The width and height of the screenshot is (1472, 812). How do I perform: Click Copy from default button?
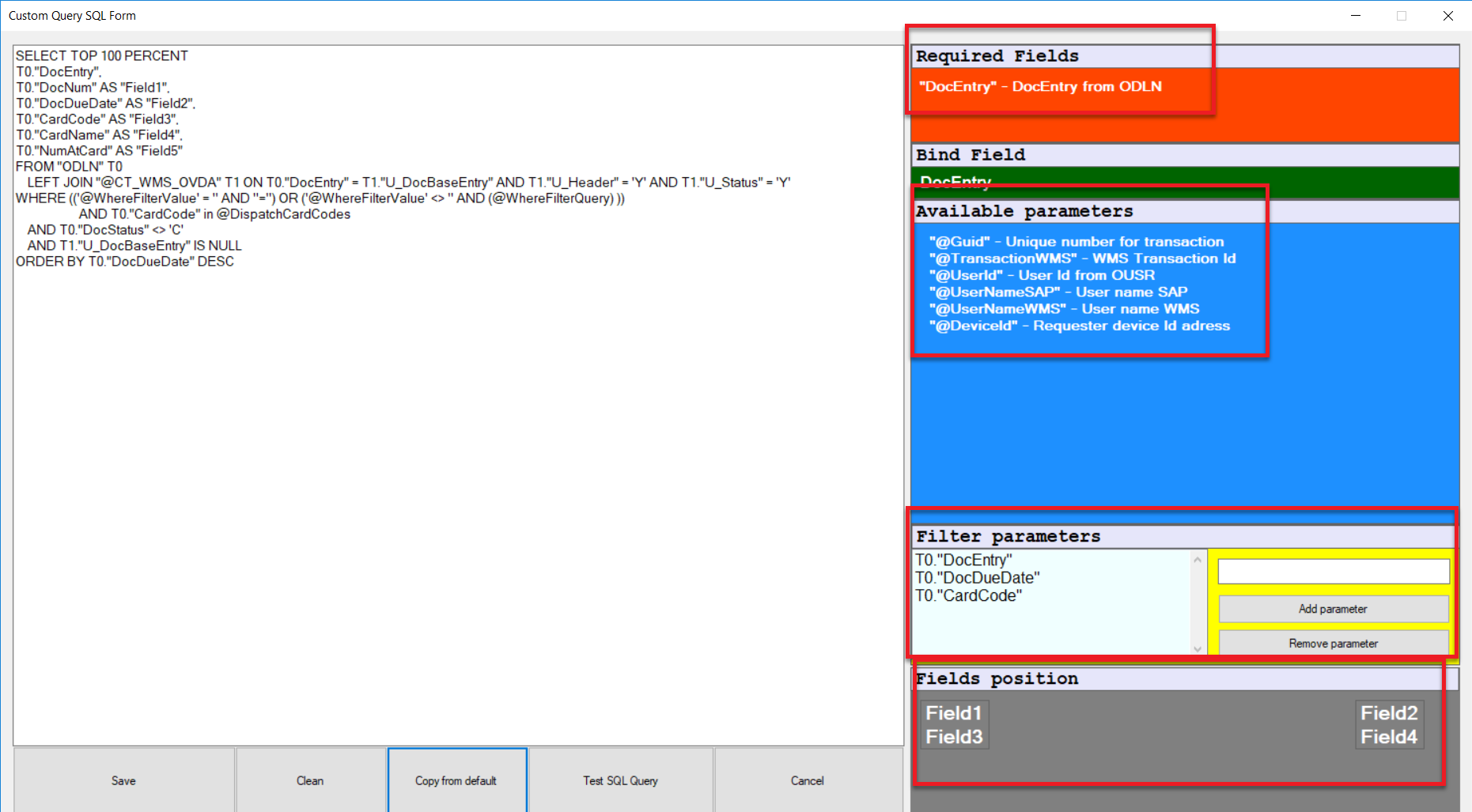pos(456,780)
